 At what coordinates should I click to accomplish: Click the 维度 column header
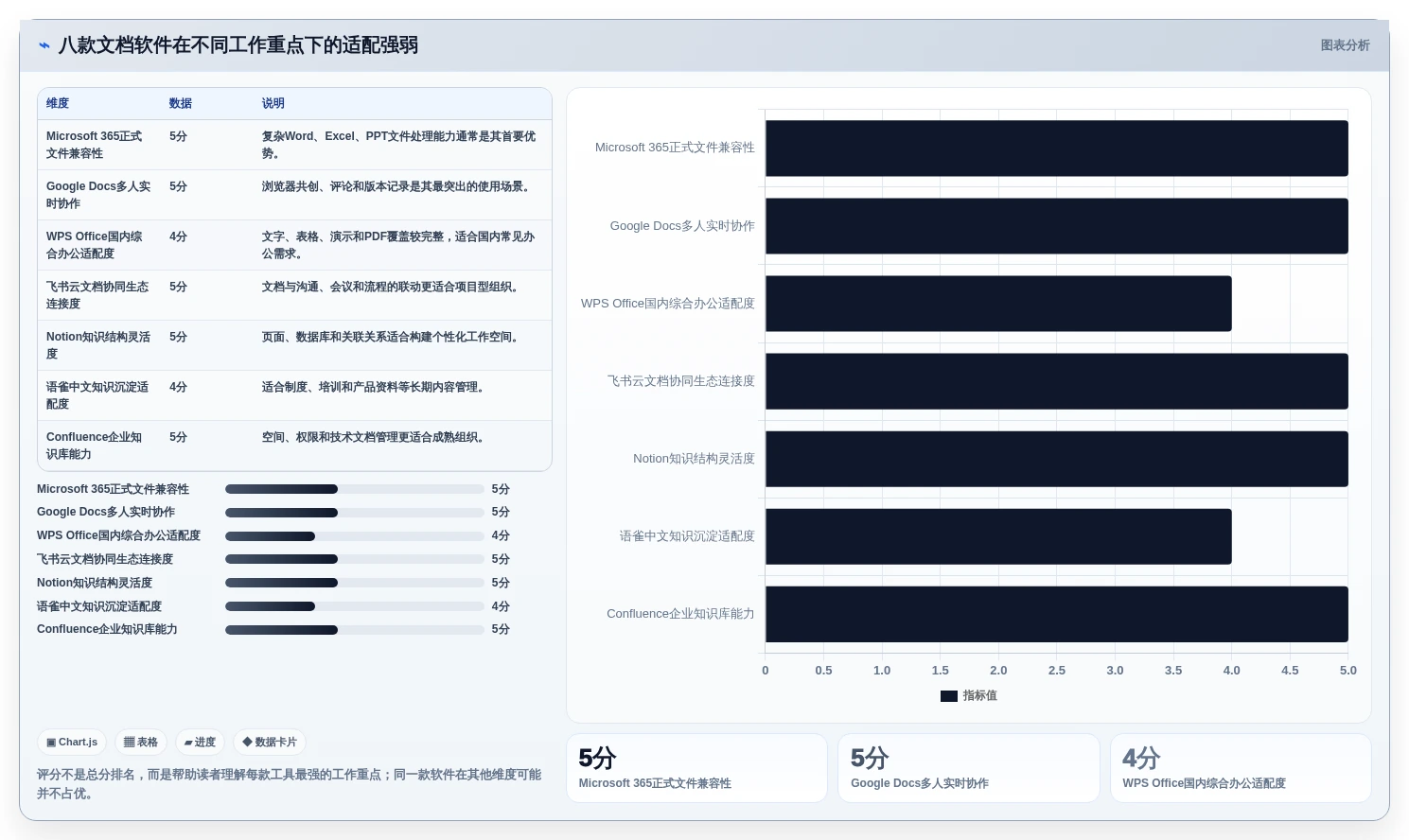[x=58, y=103]
